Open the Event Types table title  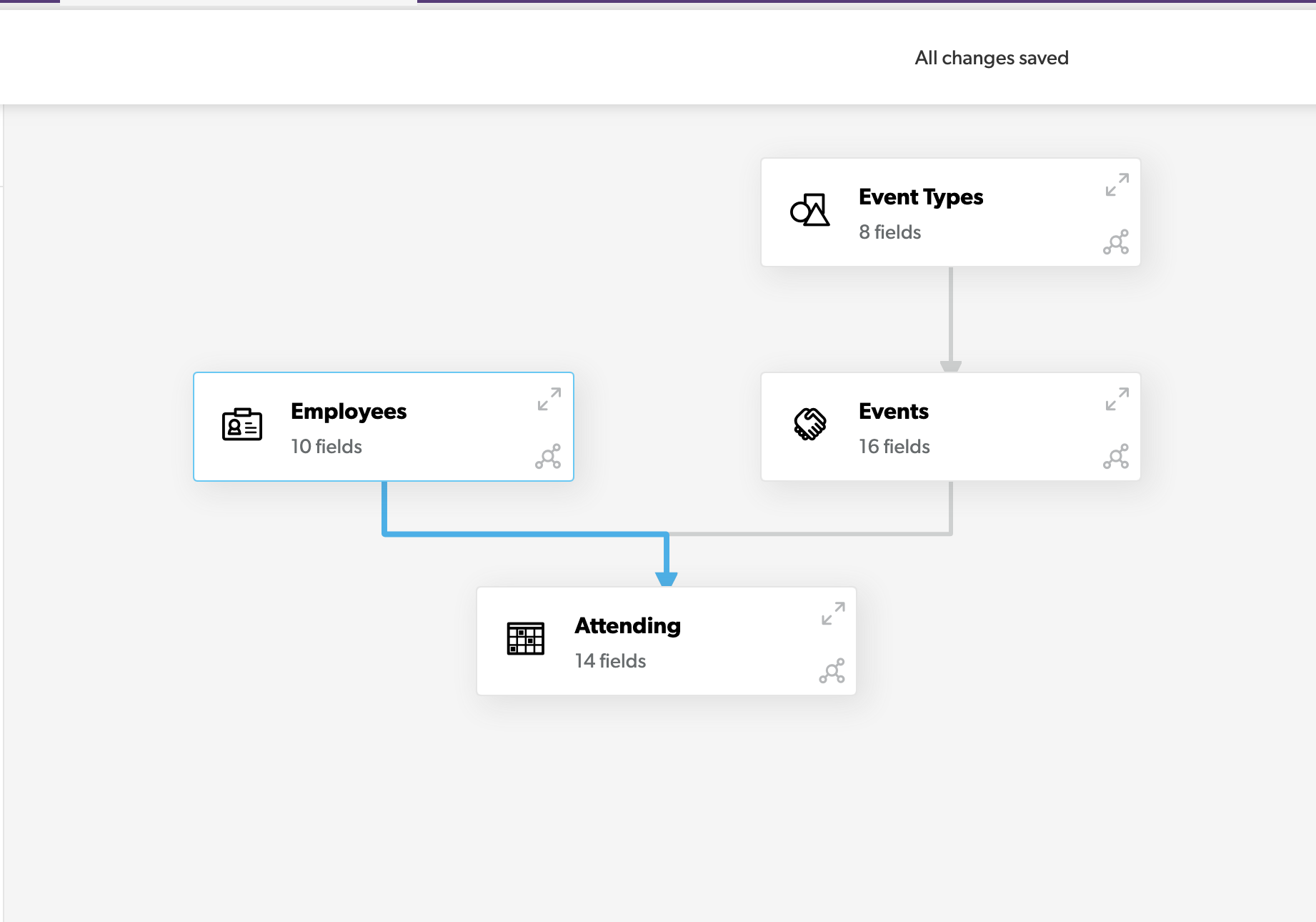click(x=921, y=197)
